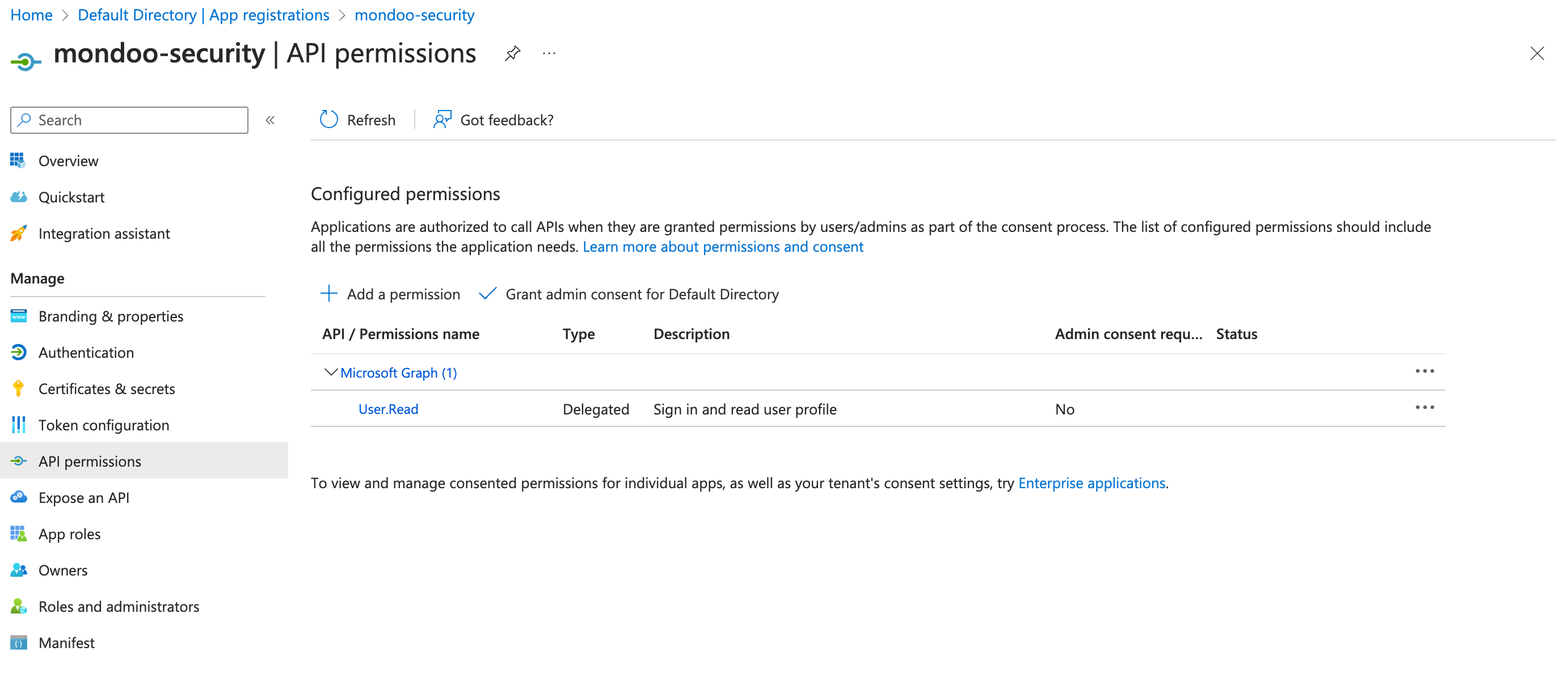
Task: Open the Integration assistant rocket icon
Action: [x=18, y=233]
